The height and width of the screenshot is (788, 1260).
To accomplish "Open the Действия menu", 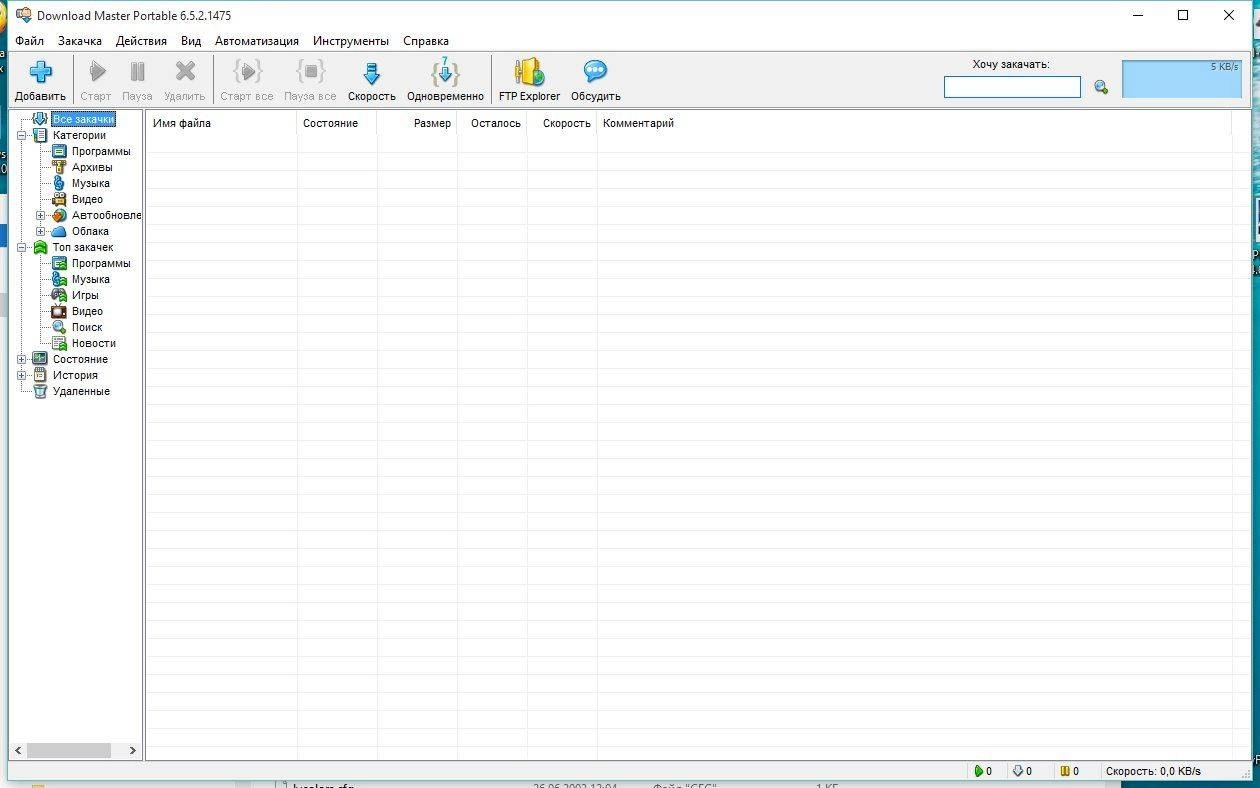I will (x=141, y=41).
